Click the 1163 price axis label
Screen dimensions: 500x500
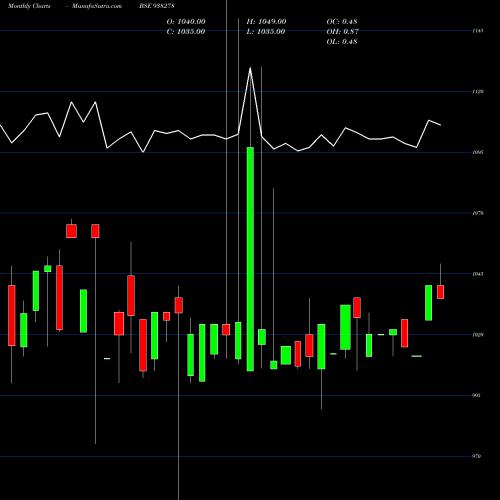478,31
